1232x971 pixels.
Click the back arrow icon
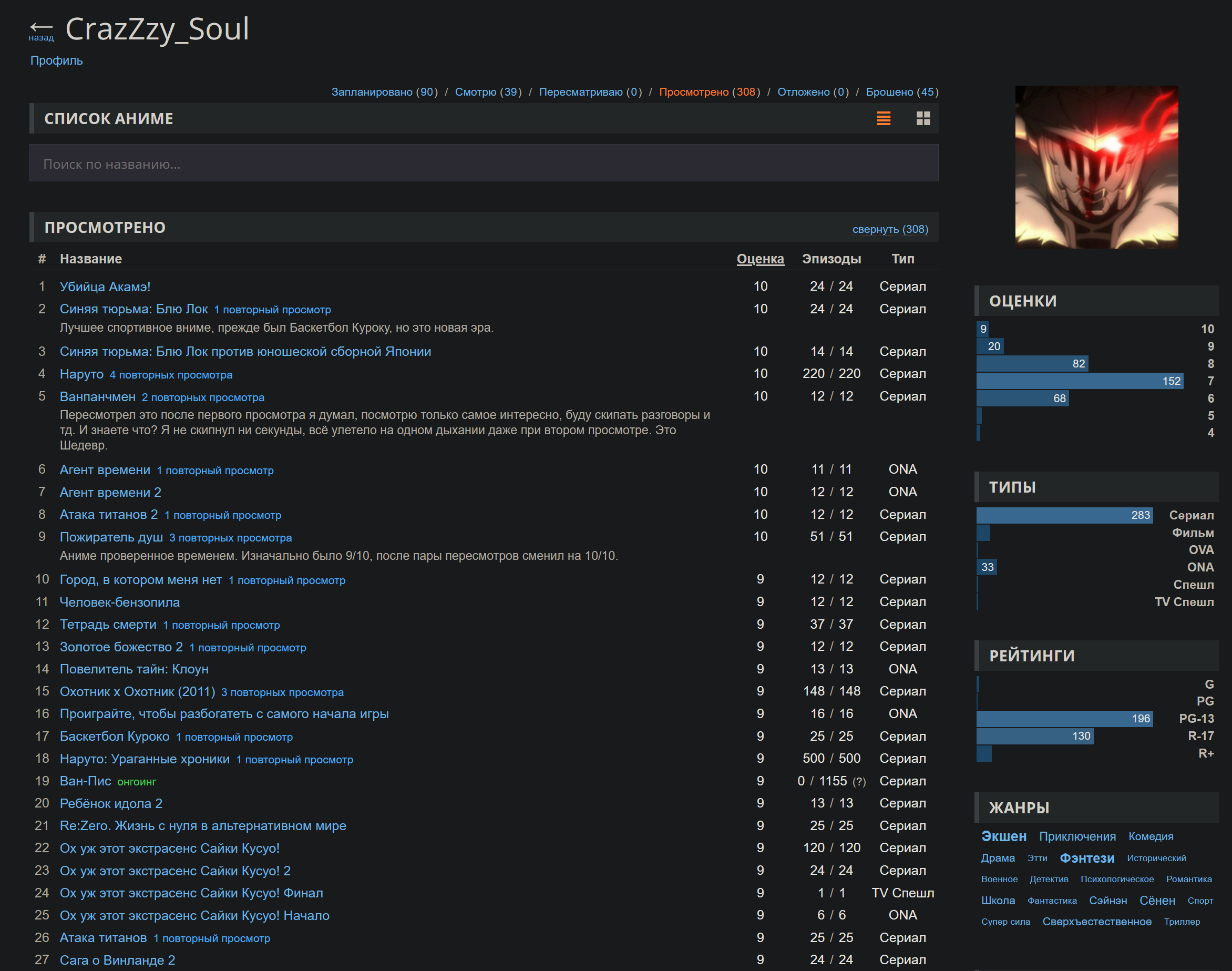point(41,27)
